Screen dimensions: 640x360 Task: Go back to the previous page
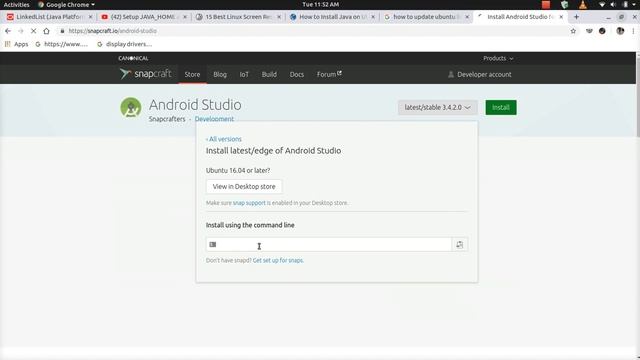[x=8, y=31]
